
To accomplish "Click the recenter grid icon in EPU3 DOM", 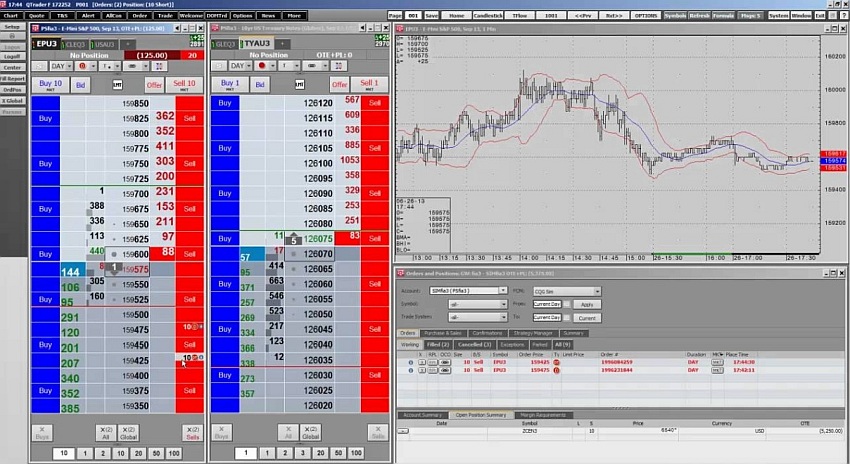I will pyautogui.click(x=159, y=66).
